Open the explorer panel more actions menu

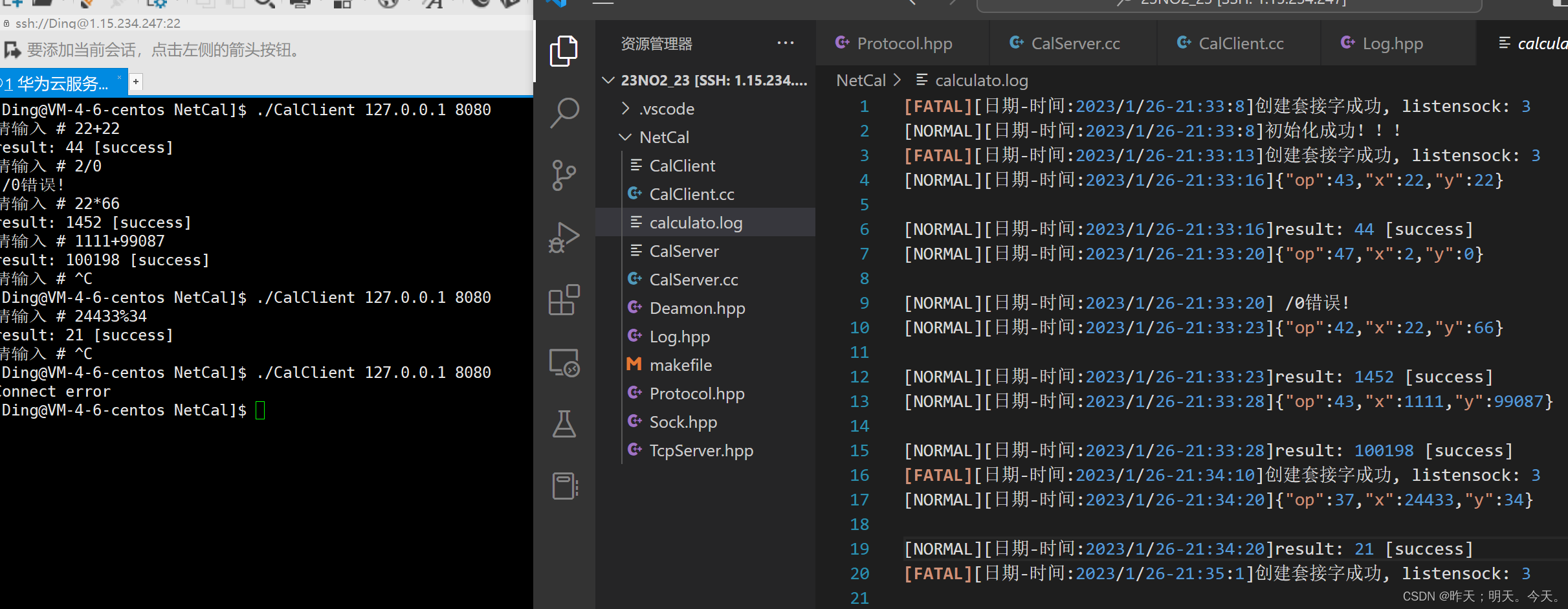(x=785, y=43)
